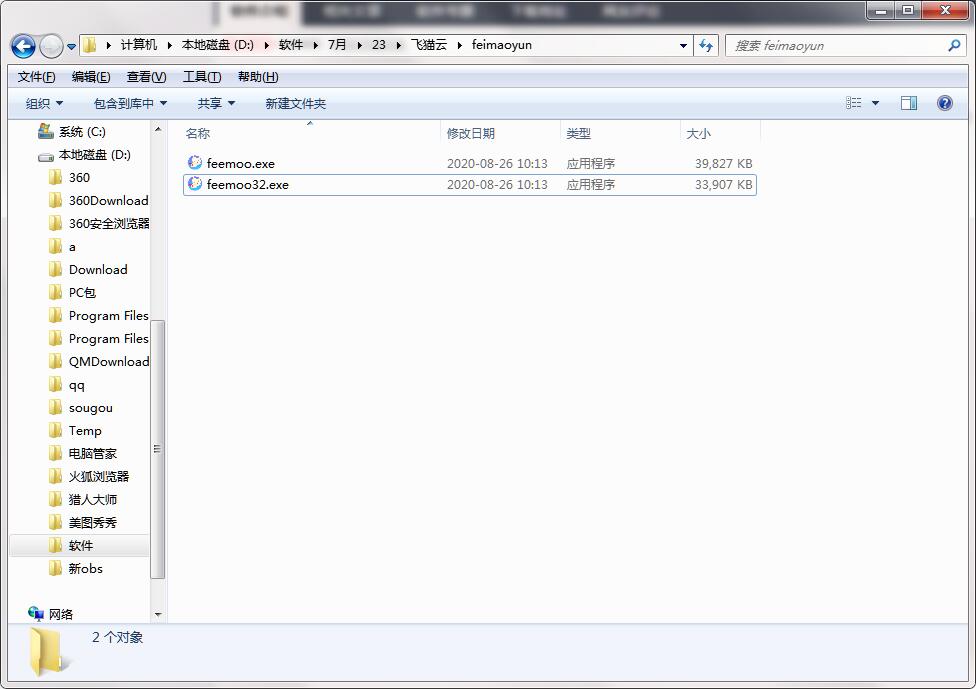Open the view options dropdown arrow
This screenshot has height=689, width=976.
[x=875, y=103]
